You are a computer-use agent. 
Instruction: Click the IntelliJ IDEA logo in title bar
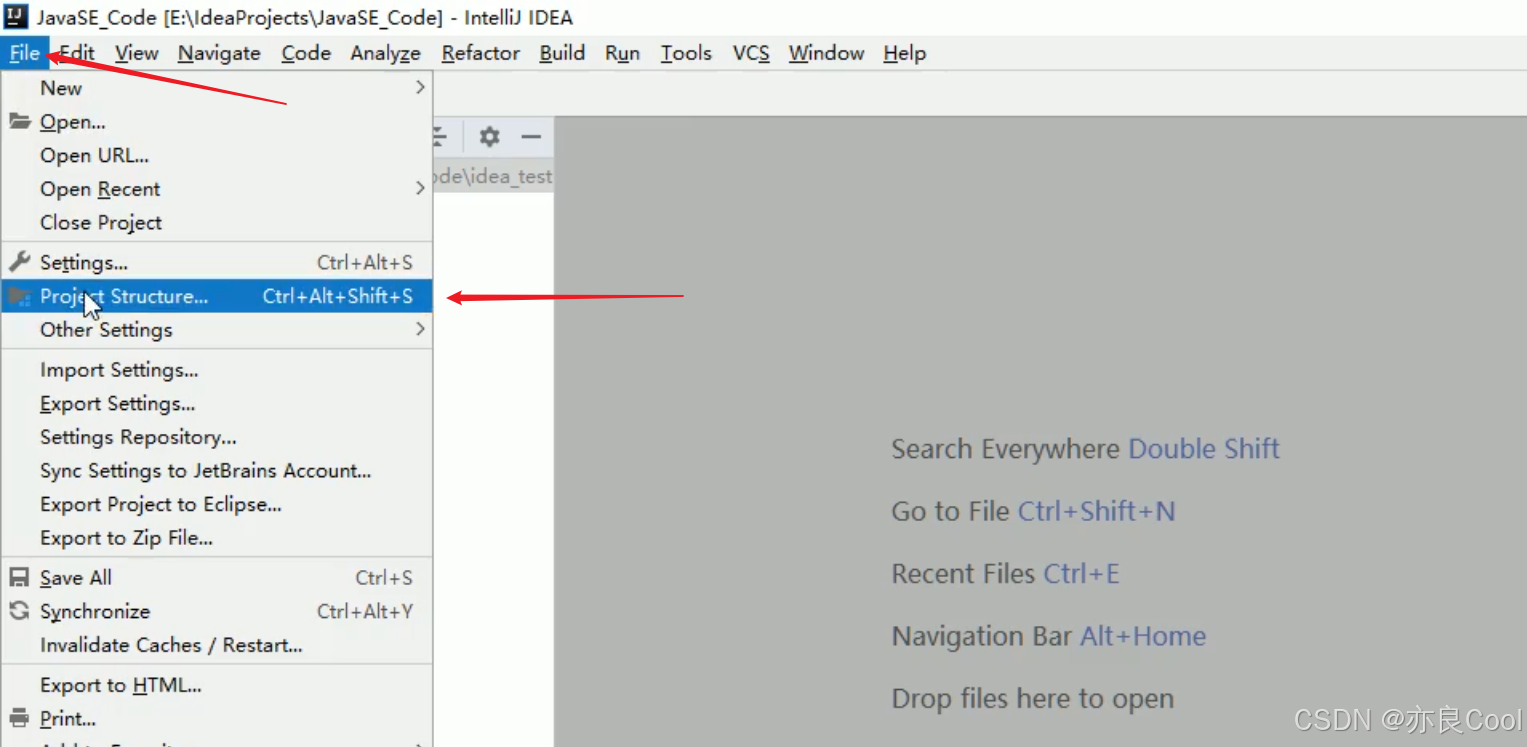coord(16,17)
